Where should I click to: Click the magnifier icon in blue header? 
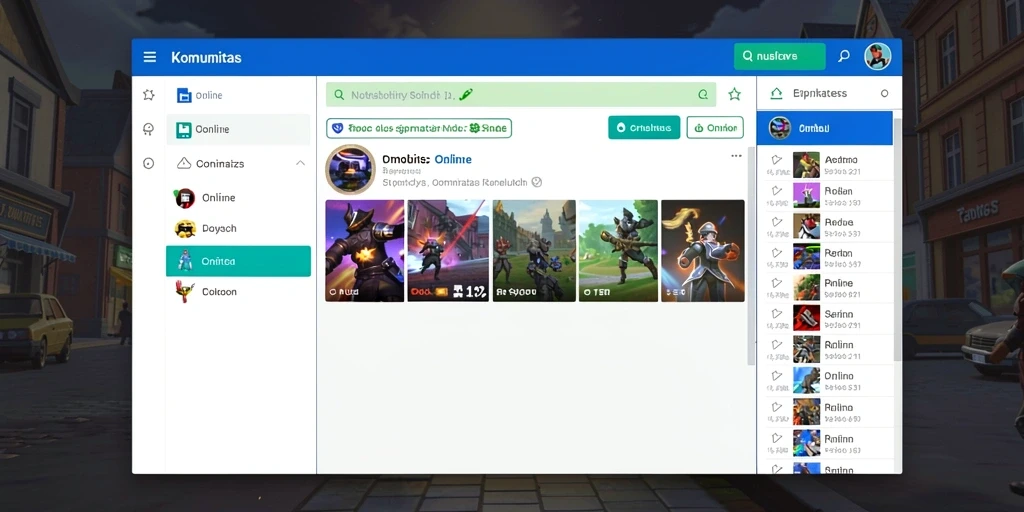(844, 57)
